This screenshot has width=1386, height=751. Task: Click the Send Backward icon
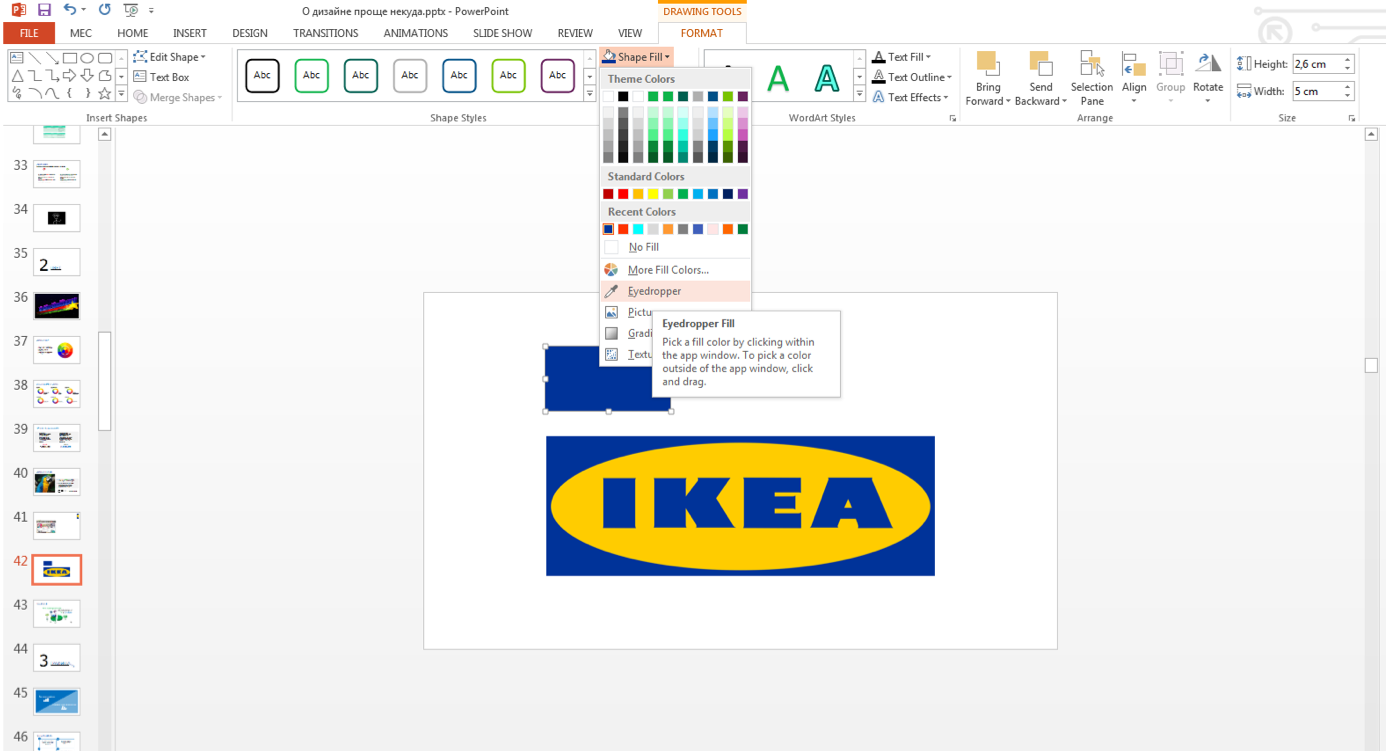[x=1040, y=65]
